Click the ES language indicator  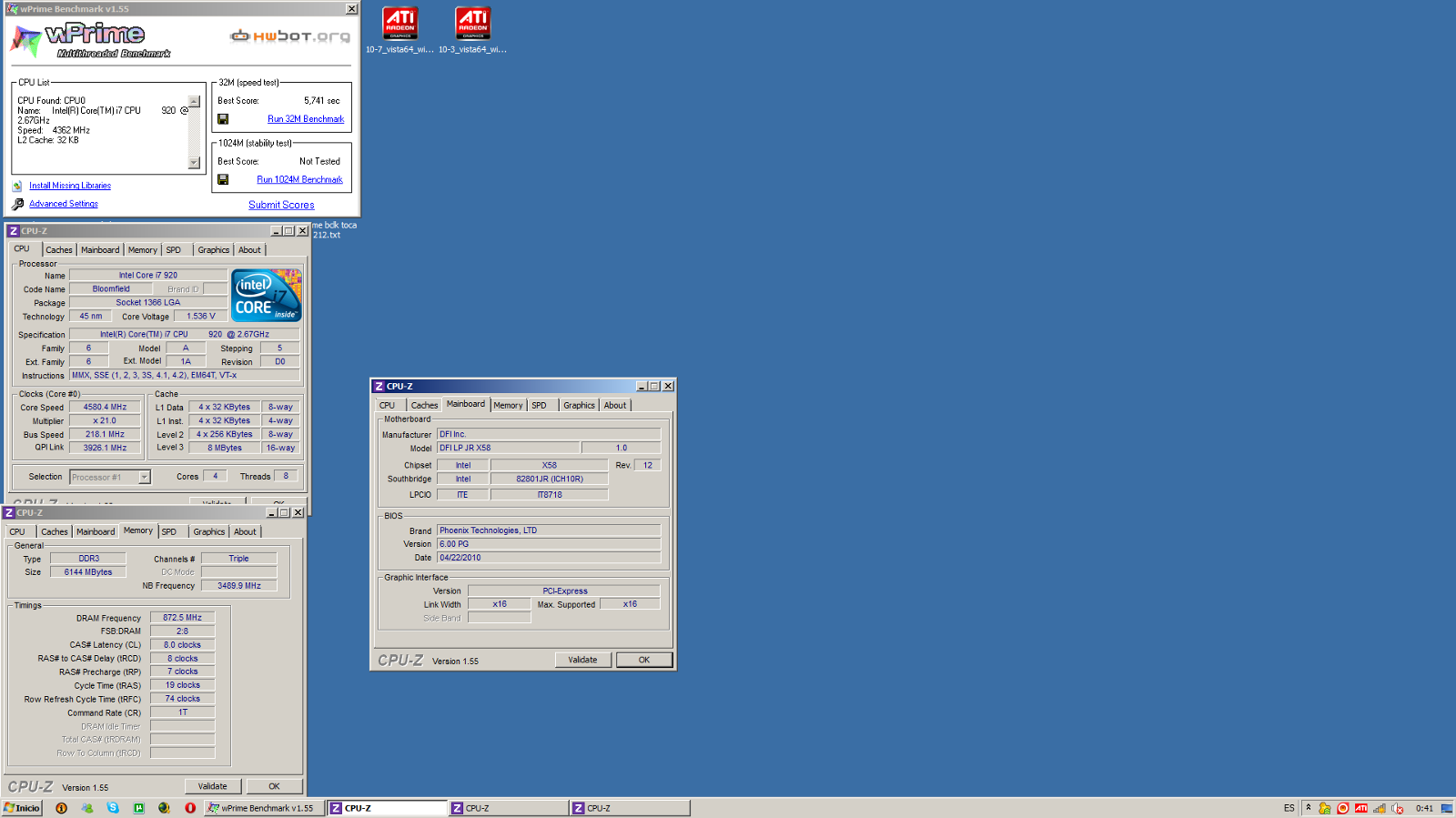(x=1289, y=808)
